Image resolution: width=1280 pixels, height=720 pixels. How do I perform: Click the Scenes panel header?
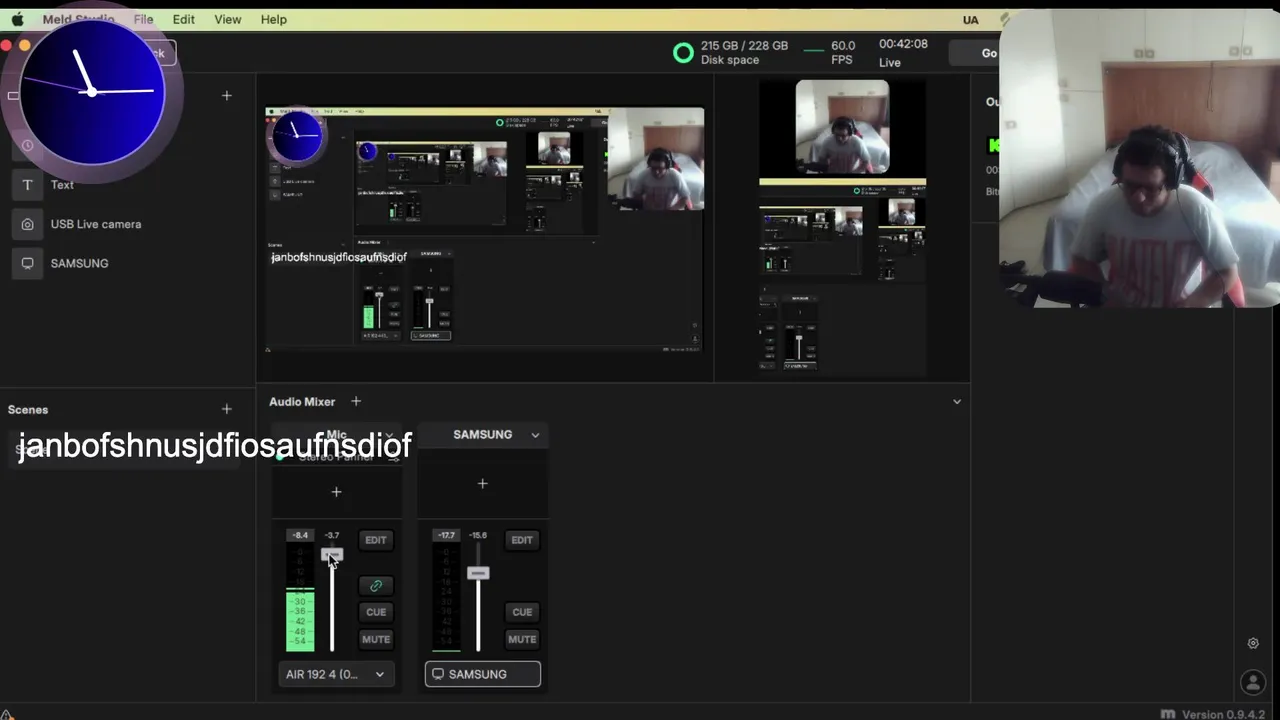(x=28, y=409)
